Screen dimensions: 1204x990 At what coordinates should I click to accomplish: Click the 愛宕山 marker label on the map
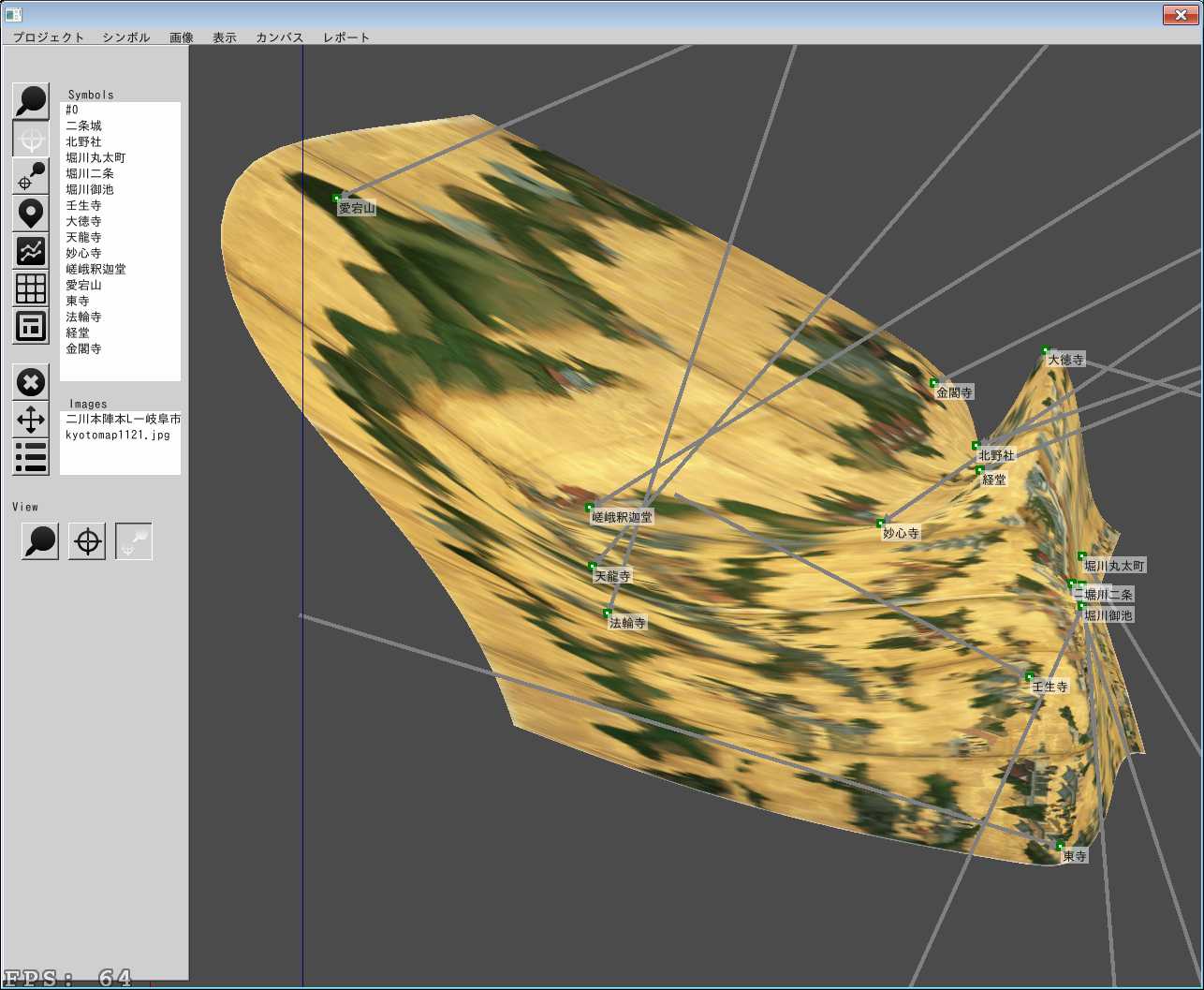tap(357, 209)
